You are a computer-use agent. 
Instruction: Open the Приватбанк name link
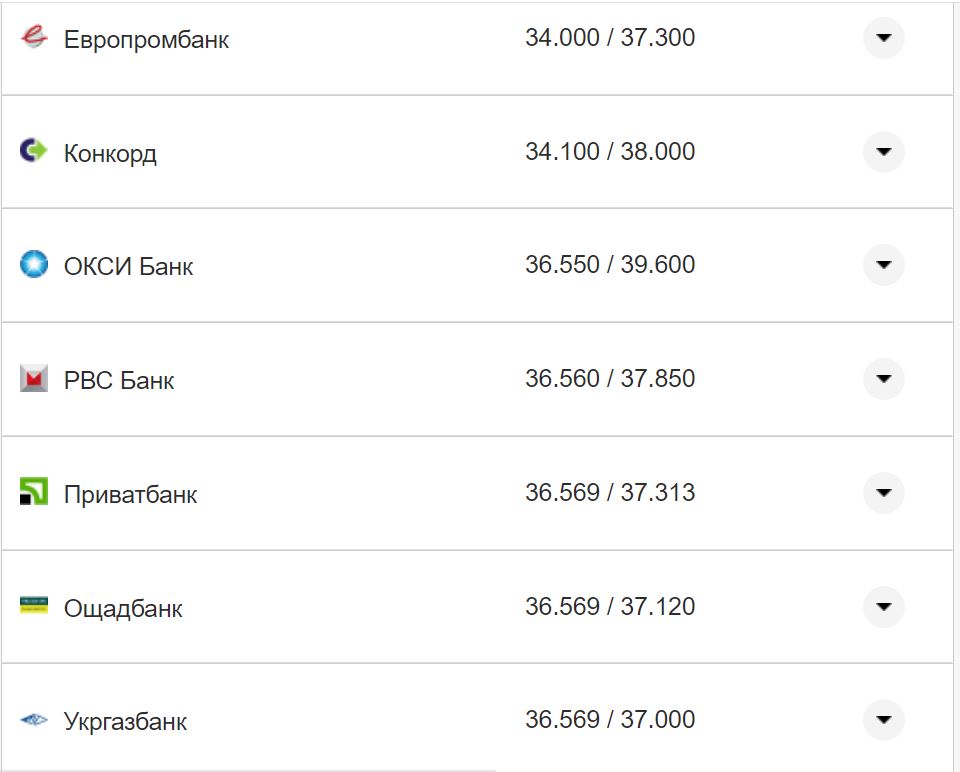coord(130,495)
